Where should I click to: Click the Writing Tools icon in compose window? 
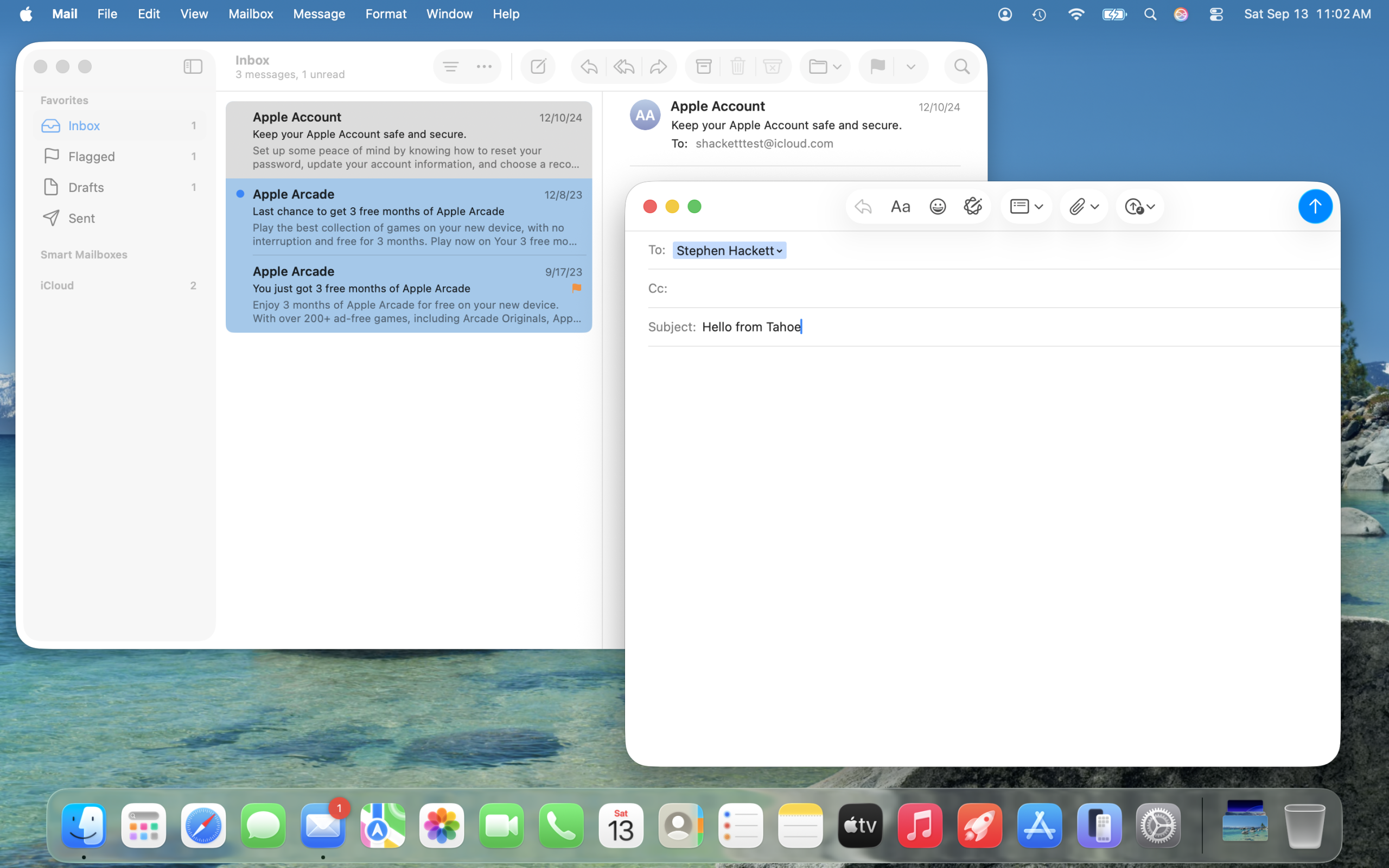click(x=973, y=206)
